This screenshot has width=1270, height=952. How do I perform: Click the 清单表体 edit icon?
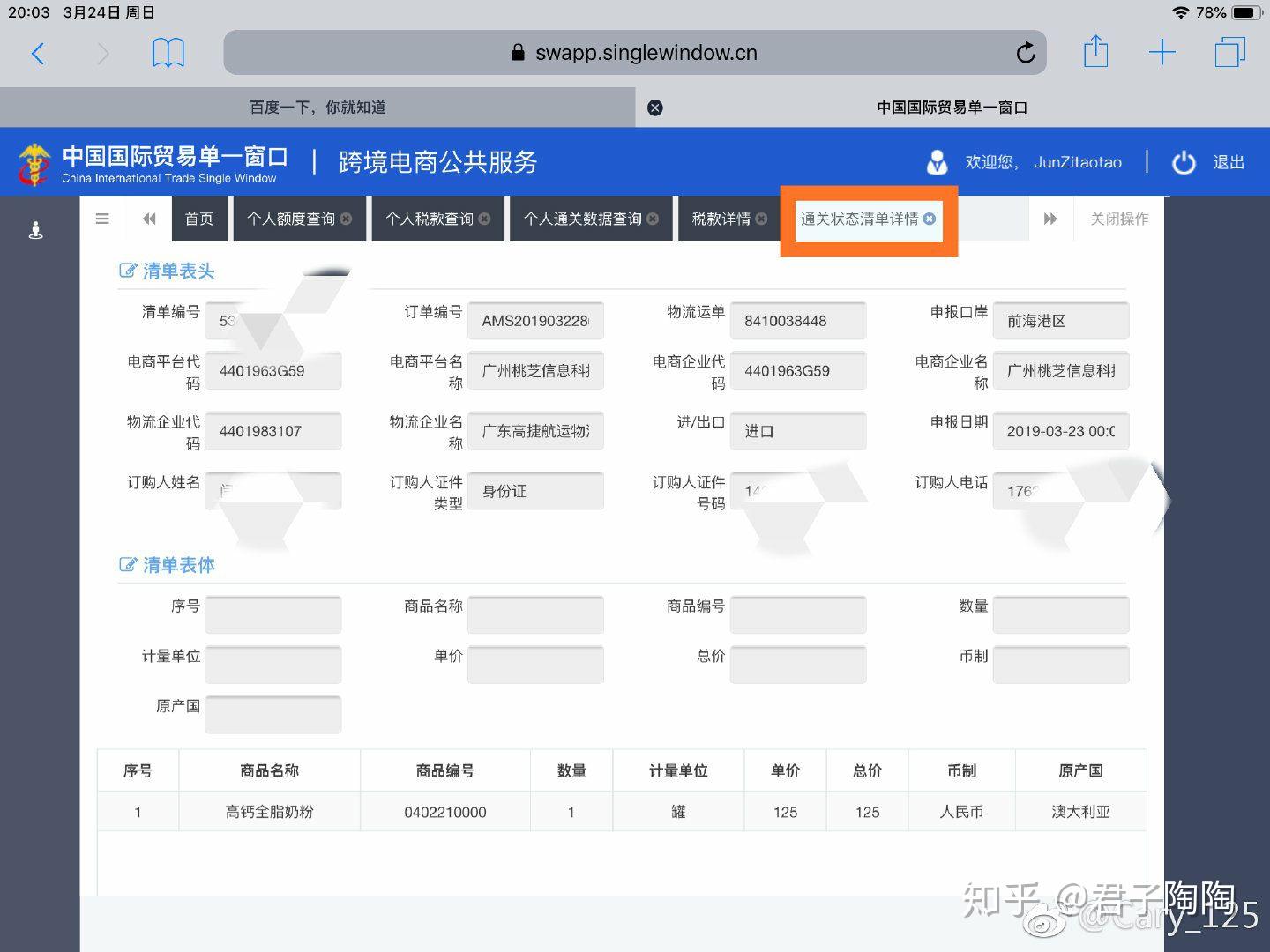(x=128, y=564)
